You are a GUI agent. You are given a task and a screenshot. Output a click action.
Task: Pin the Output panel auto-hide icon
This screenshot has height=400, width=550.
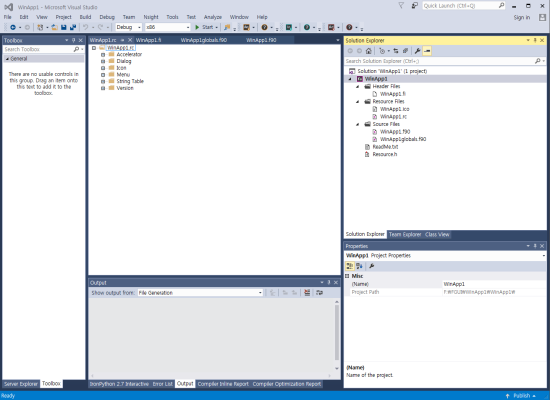(329, 282)
